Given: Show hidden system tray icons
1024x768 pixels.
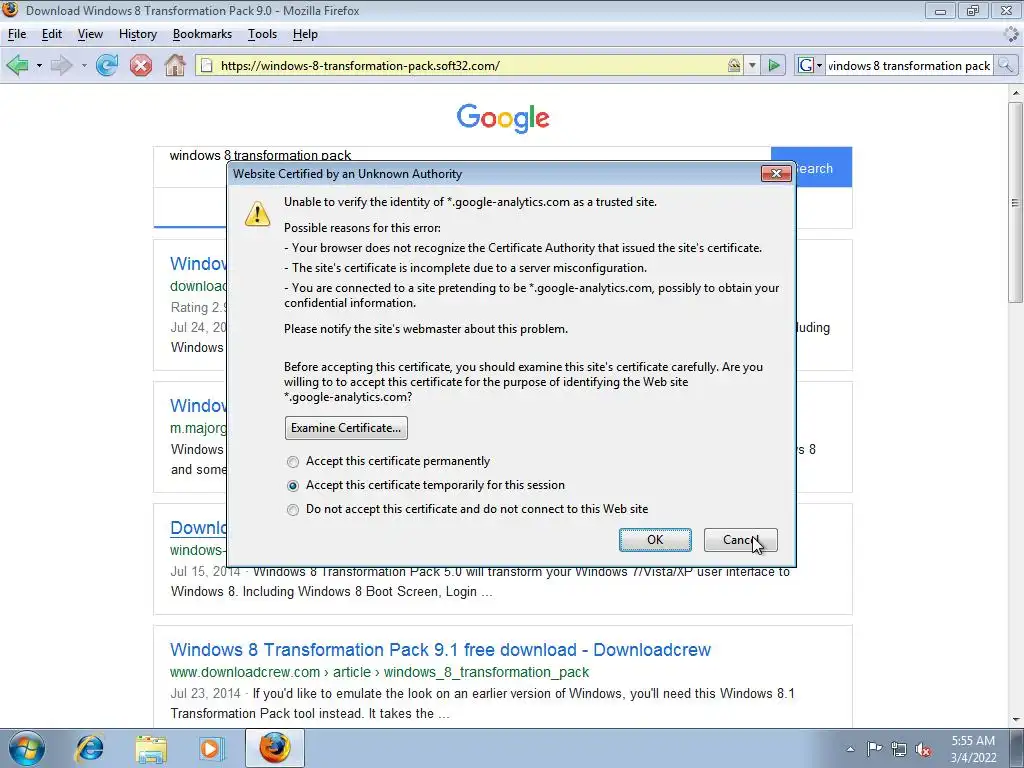Looking at the screenshot, I should tap(850, 749).
